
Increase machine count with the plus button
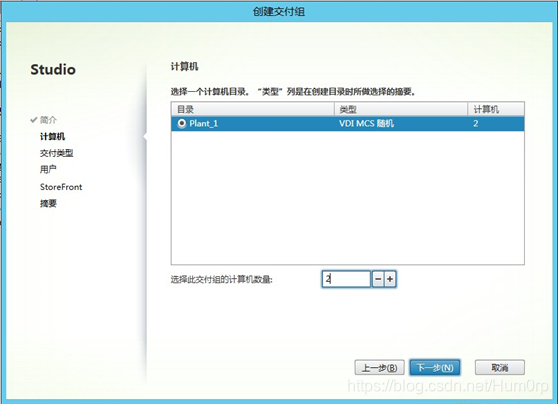(390, 279)
